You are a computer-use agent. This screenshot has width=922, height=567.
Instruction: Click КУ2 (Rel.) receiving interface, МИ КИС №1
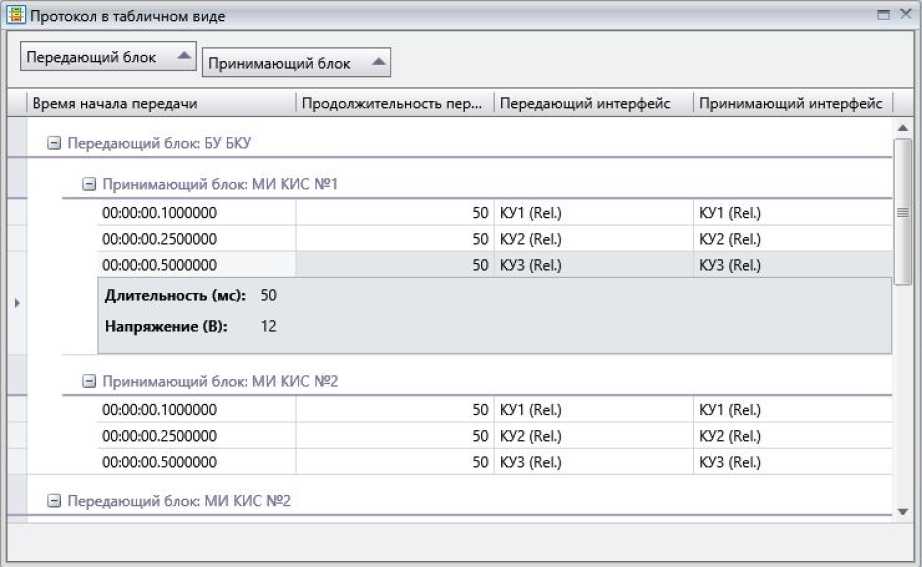(x=730, y=239)
